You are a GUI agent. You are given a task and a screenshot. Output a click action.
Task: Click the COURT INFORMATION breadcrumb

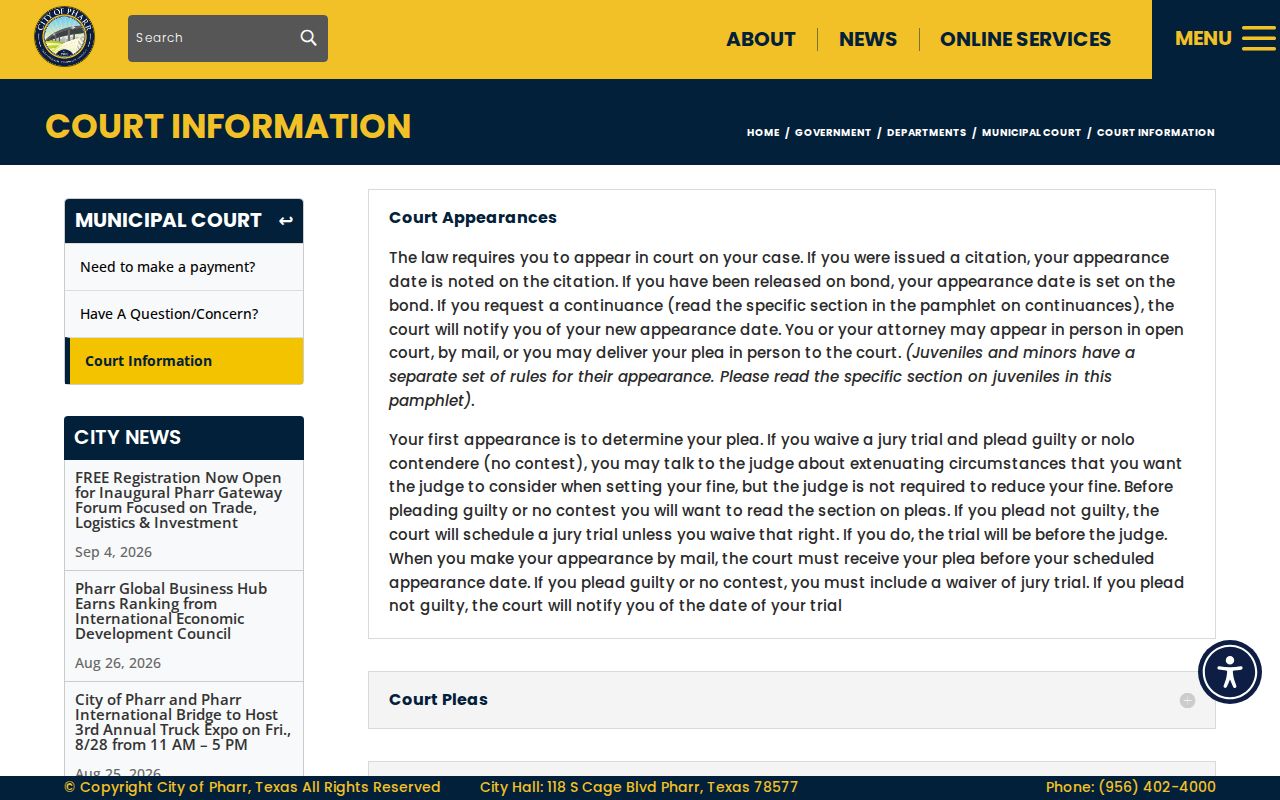click(x=1155, y=132)
